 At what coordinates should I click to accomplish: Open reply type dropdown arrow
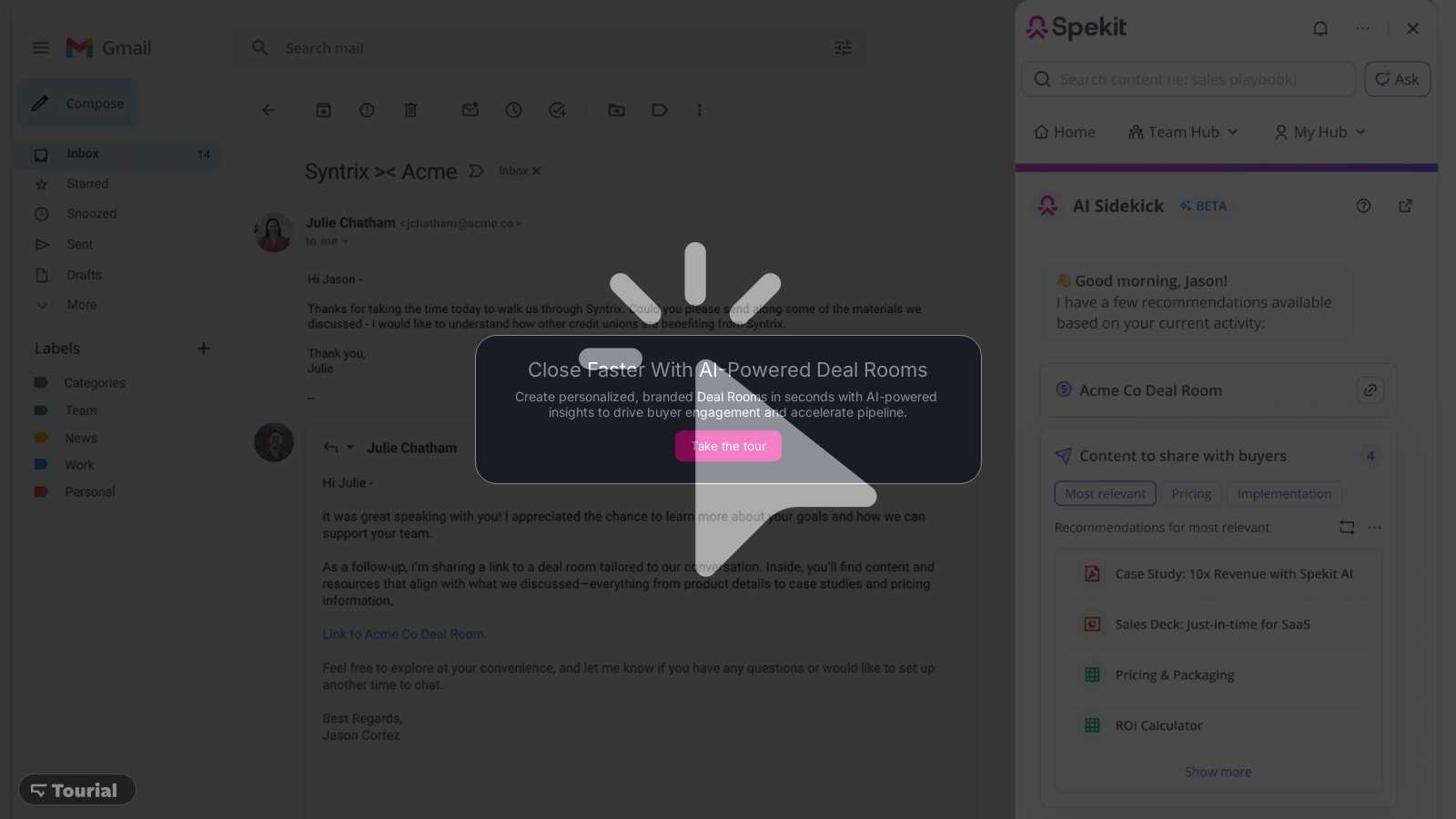350,448
